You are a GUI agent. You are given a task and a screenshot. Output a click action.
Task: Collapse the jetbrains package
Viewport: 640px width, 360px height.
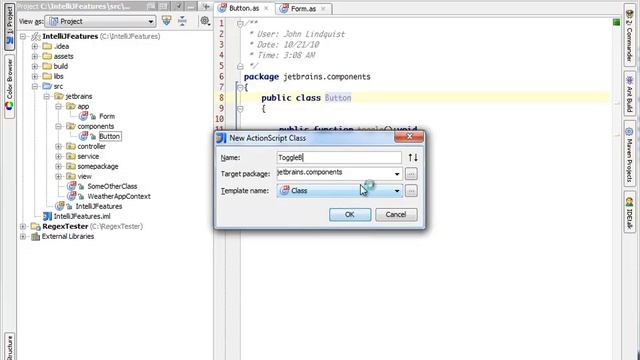pos(47,96)
